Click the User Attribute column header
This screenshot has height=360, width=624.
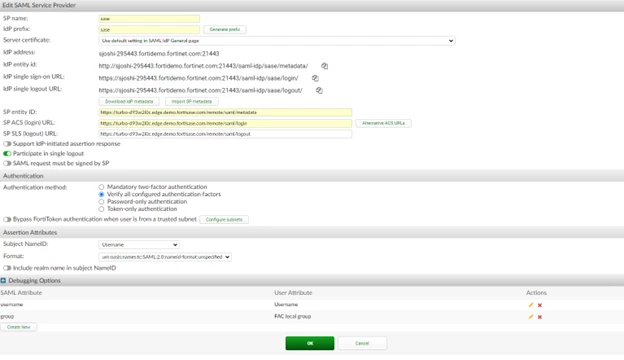(x=293, y=293)
